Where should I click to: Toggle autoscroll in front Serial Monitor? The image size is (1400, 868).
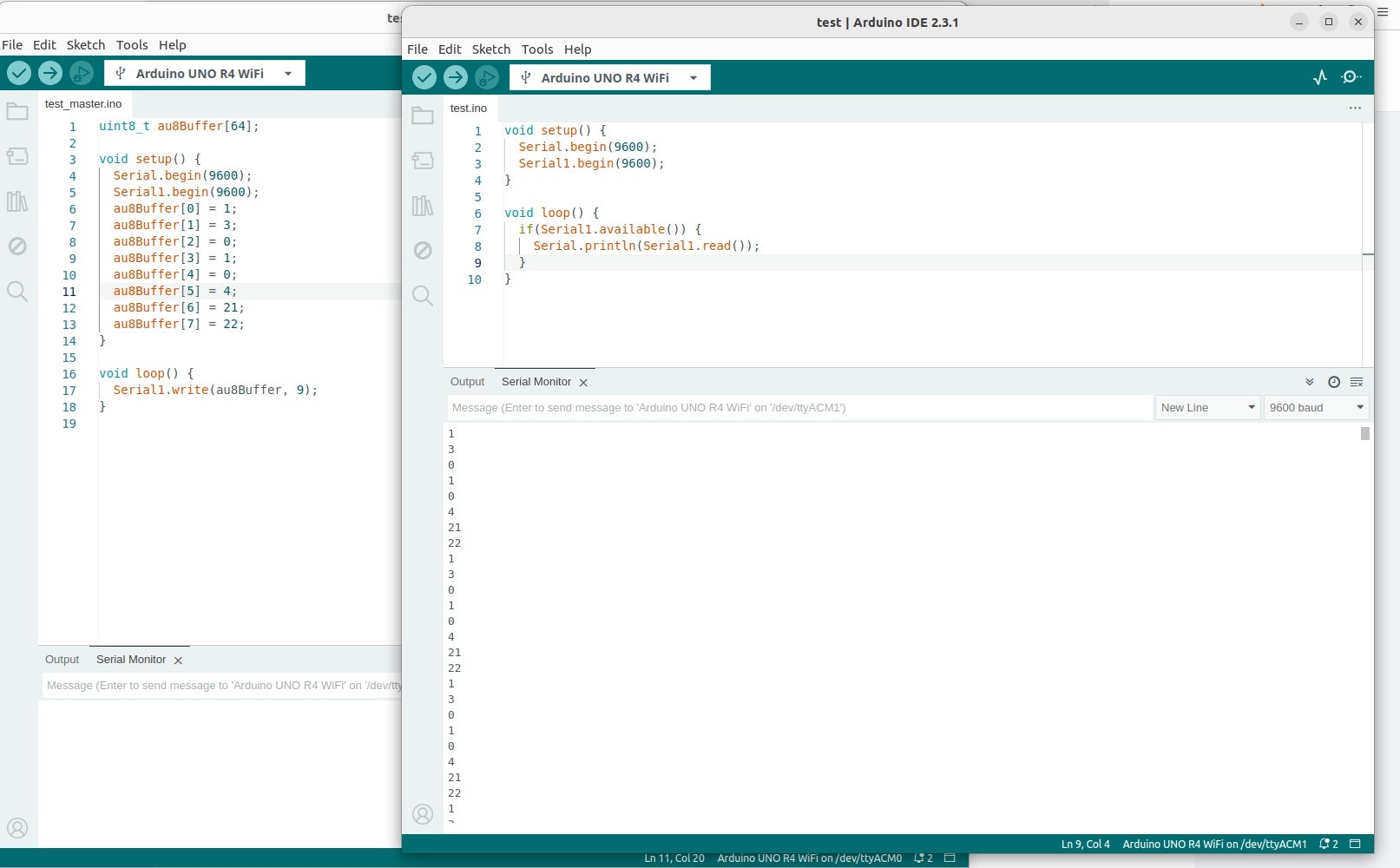tap(1310, 382)
